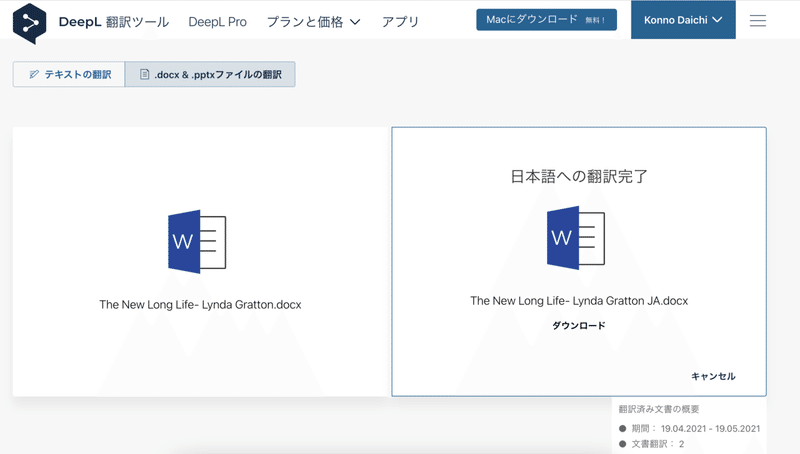
Task: Click the filename The New Long Life- Lynda Gratton JA.docx
Action: 579,301
